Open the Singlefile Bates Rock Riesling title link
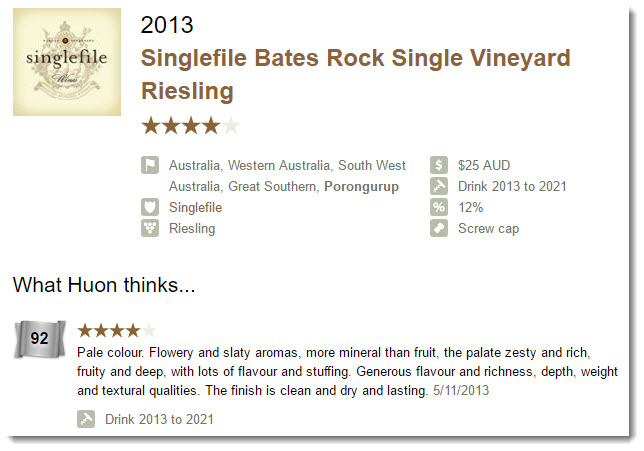This screenshot has height=451, width=644. coord(356,74)
